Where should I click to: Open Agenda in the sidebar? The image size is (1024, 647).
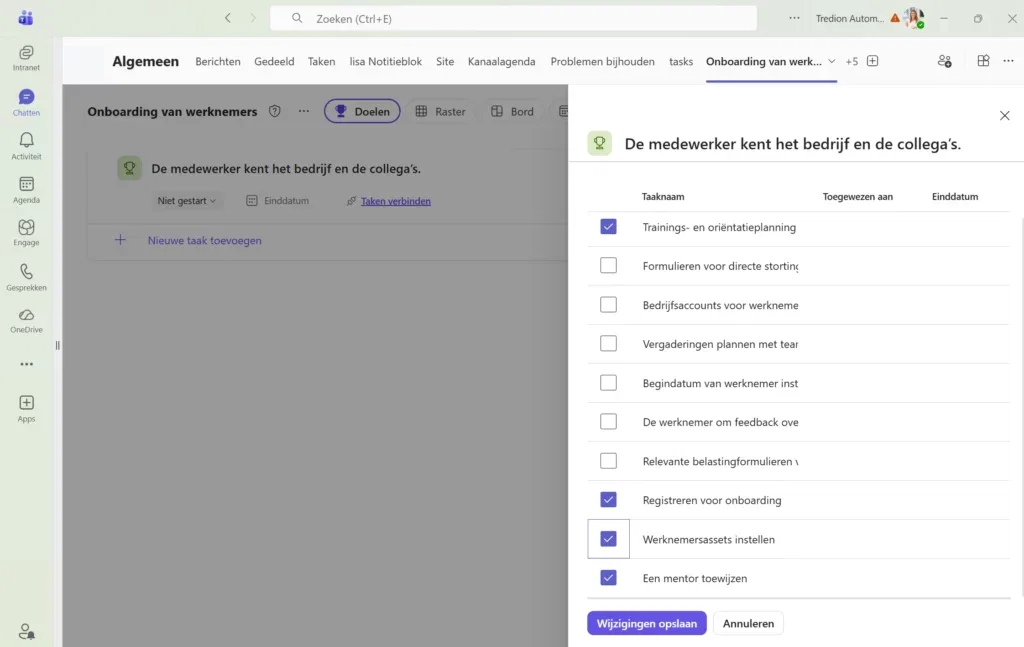[x=26, y=189]
